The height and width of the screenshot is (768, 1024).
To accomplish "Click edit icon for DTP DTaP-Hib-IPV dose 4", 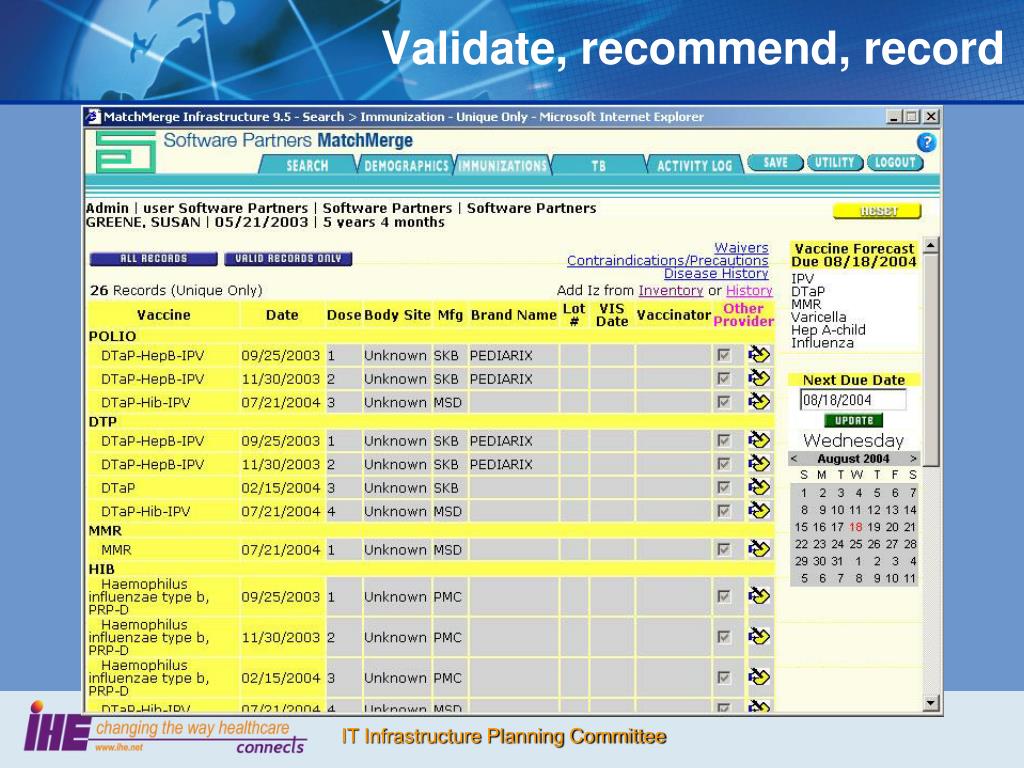I will 759,511.
